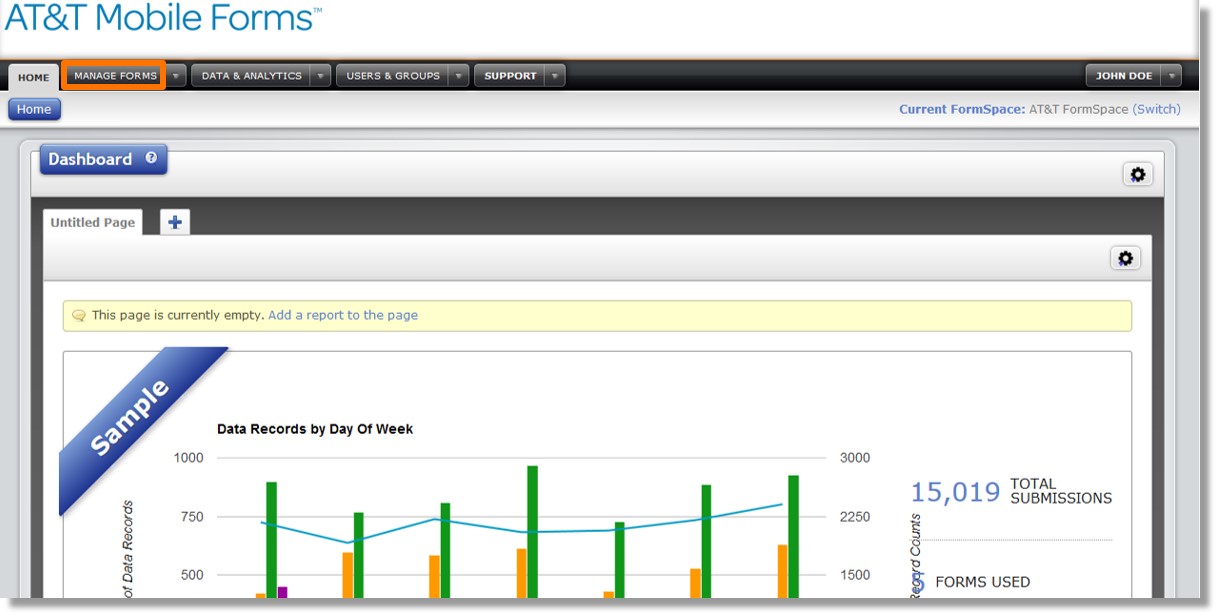Click the Switch FormSpace link
Image resolution: width=1218 pixels, height=616 pixels.
coord(1156,109)
